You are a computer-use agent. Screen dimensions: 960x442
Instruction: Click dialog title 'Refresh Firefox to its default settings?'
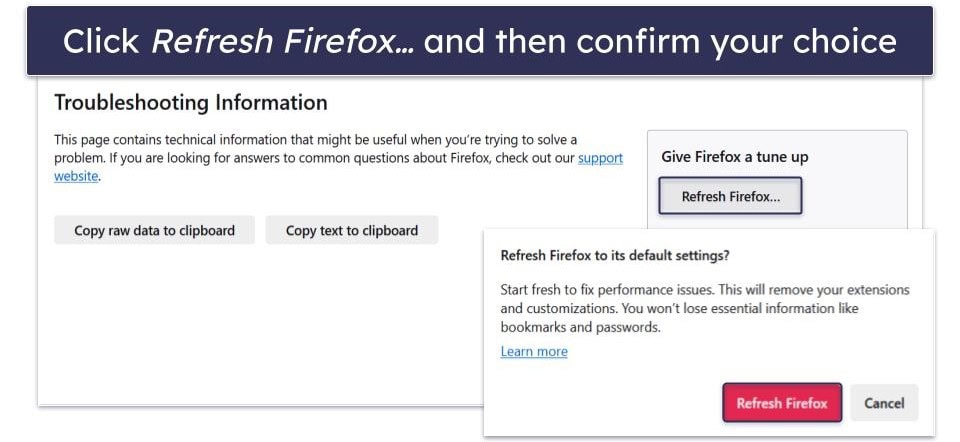click(616, 255)
